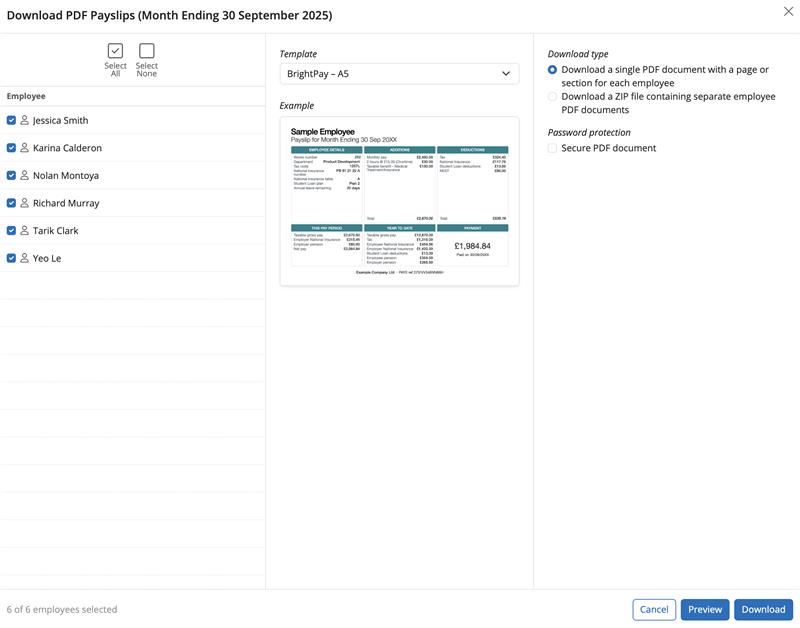Click the person icon beside Jessica Smith
Image resolution: width=800 pixels, height=628 pixels.
25,120
